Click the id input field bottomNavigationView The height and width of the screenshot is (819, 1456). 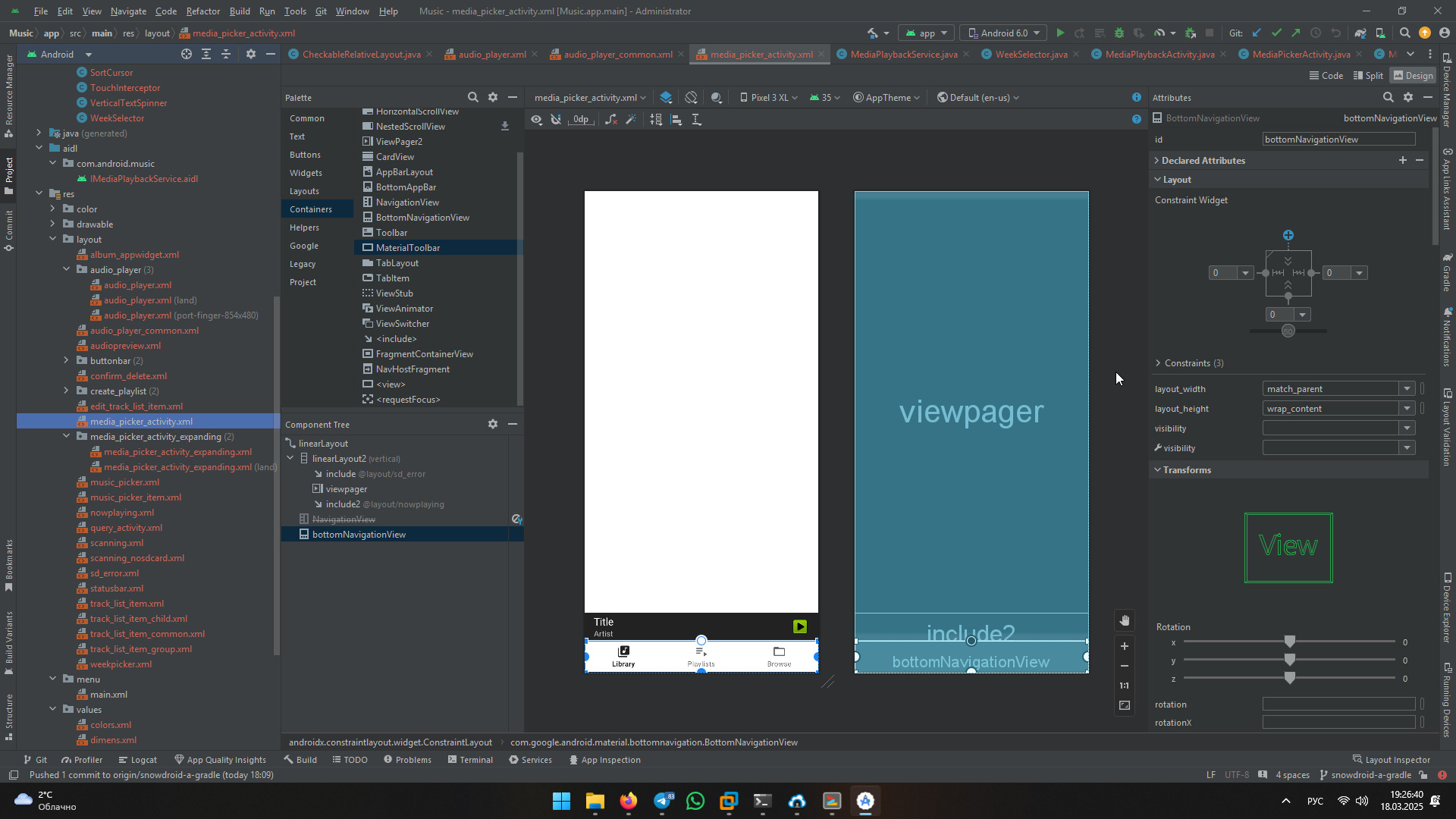pos(1338,140)
